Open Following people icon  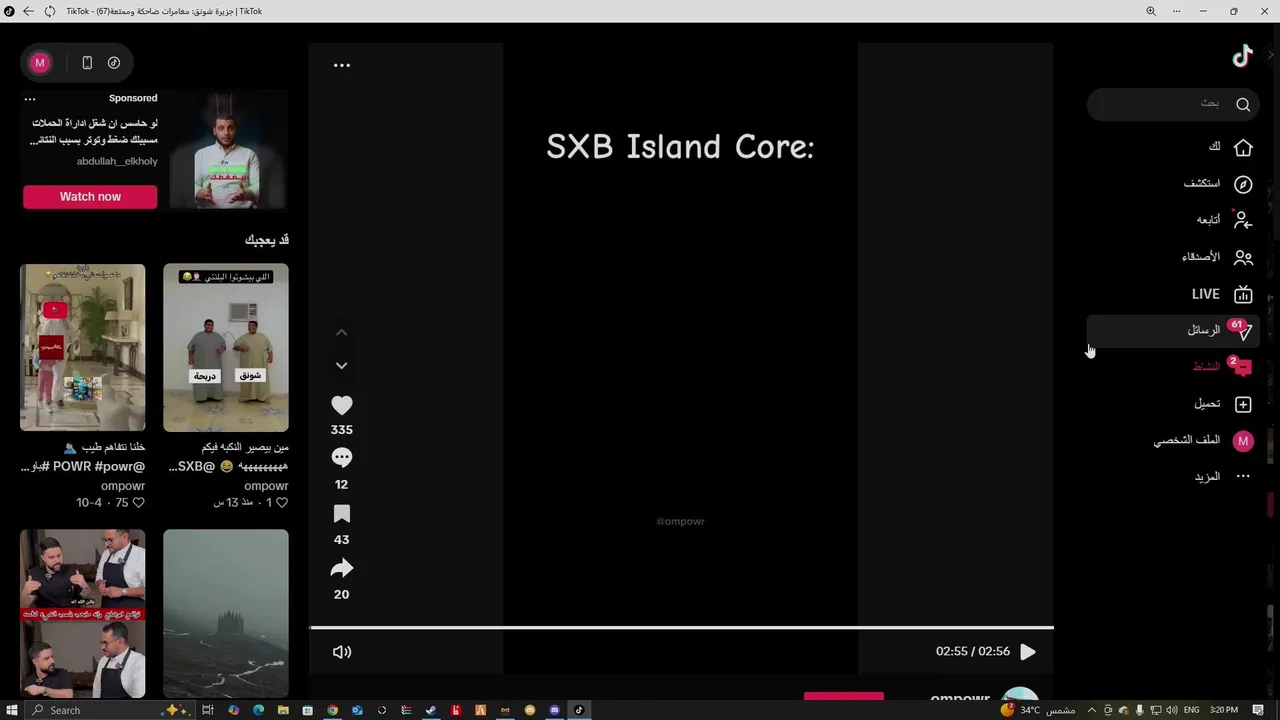1243,220
